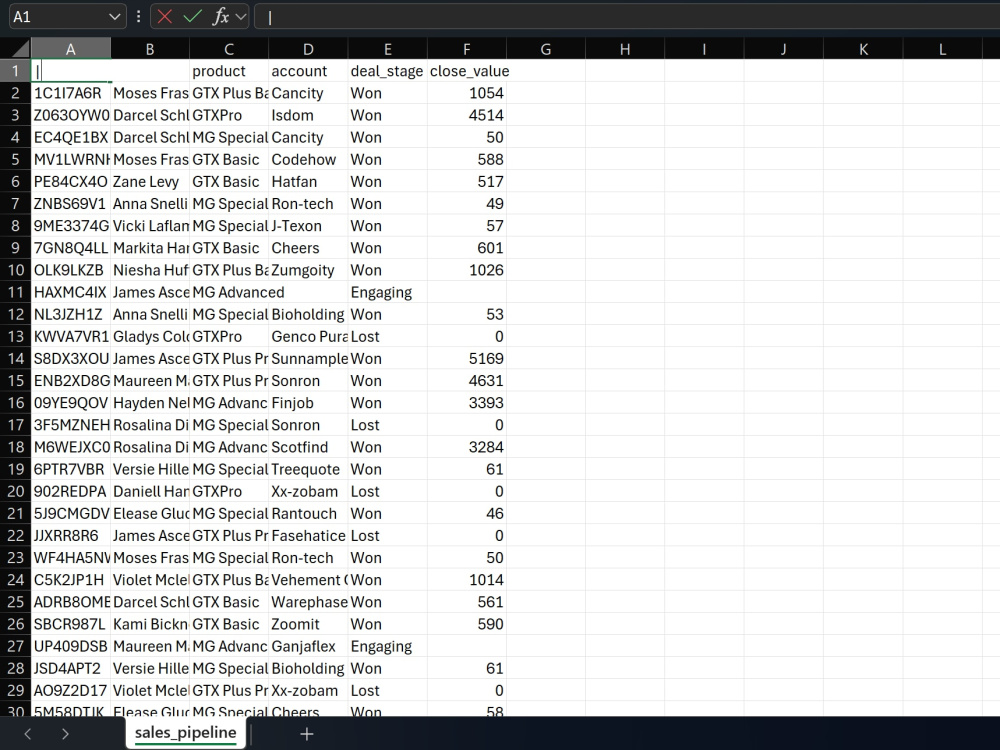This screenshot has height=750, width=1000.
Task: Confirm entry with the checkmark icon
Action: pyautogui.click(x=192, y=17)
